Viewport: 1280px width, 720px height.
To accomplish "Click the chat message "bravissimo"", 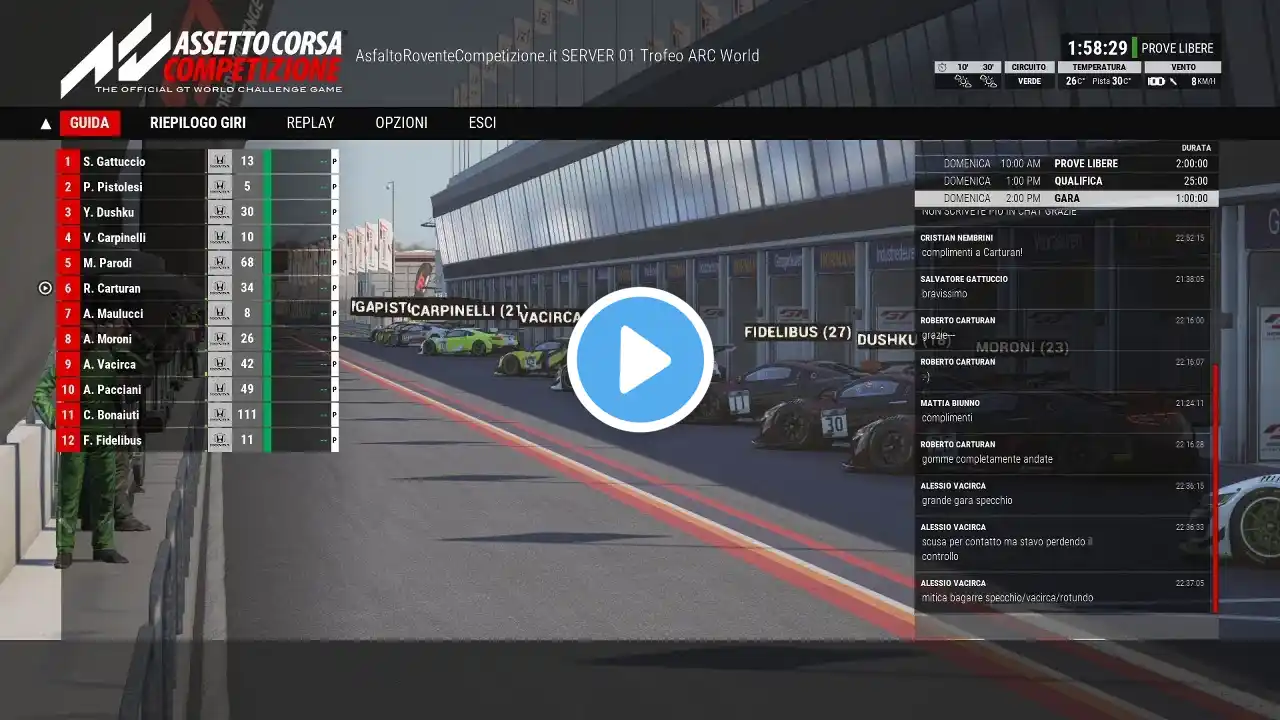I will click(x=944, y=294).
